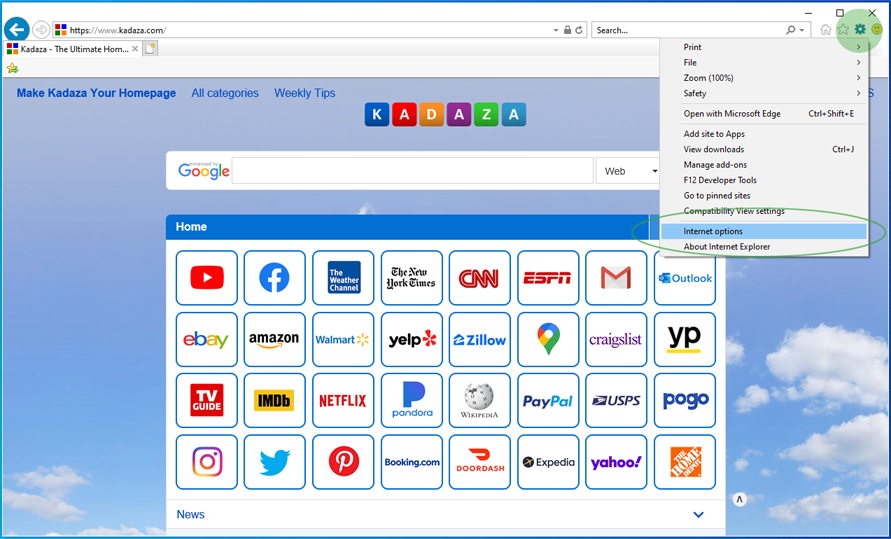Click the scroll-to-top round arrow button
Screen dimensions: 891x539
click(x=739, y=500)
